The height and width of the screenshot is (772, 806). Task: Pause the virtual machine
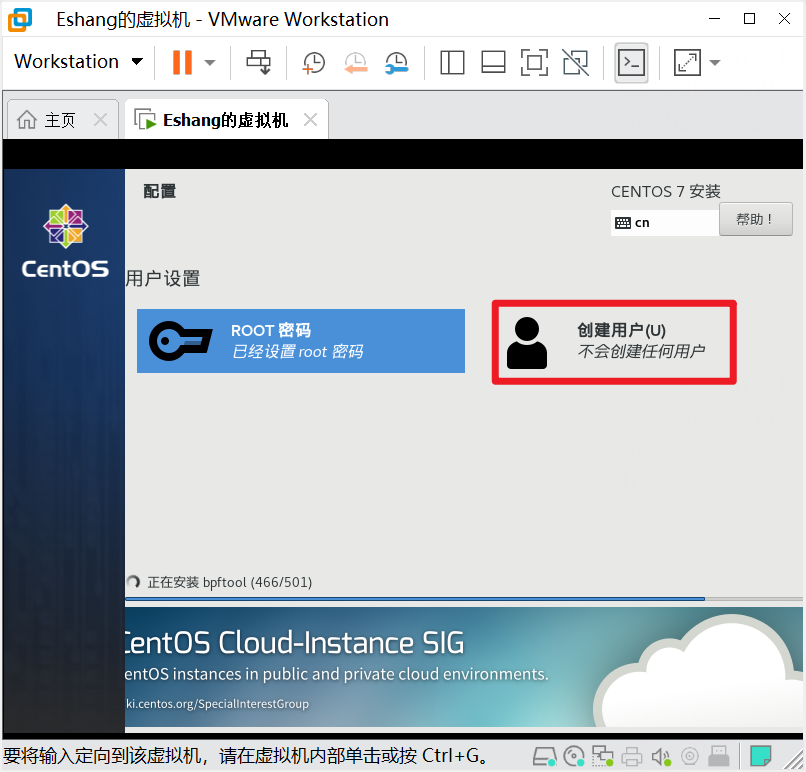[x=182, y=62]
